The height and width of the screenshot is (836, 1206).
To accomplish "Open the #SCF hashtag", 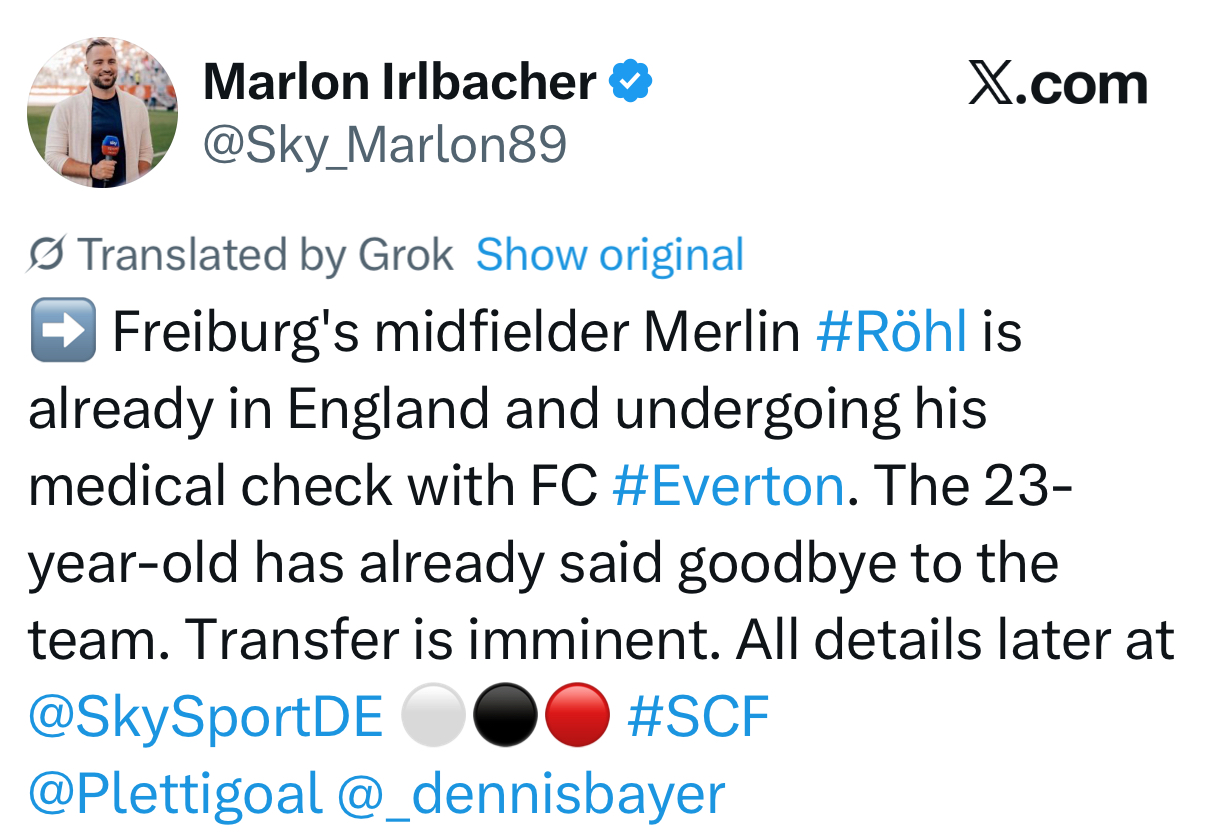I will click(x=698, y=718).
